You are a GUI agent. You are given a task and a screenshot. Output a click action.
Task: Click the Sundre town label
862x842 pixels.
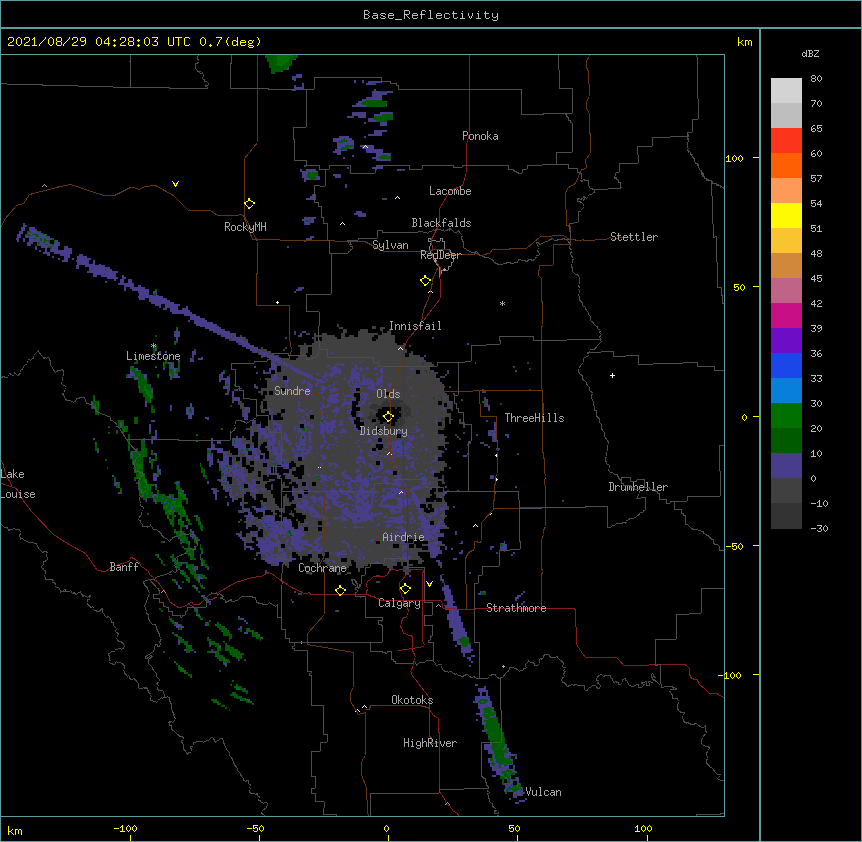(292, 391)
